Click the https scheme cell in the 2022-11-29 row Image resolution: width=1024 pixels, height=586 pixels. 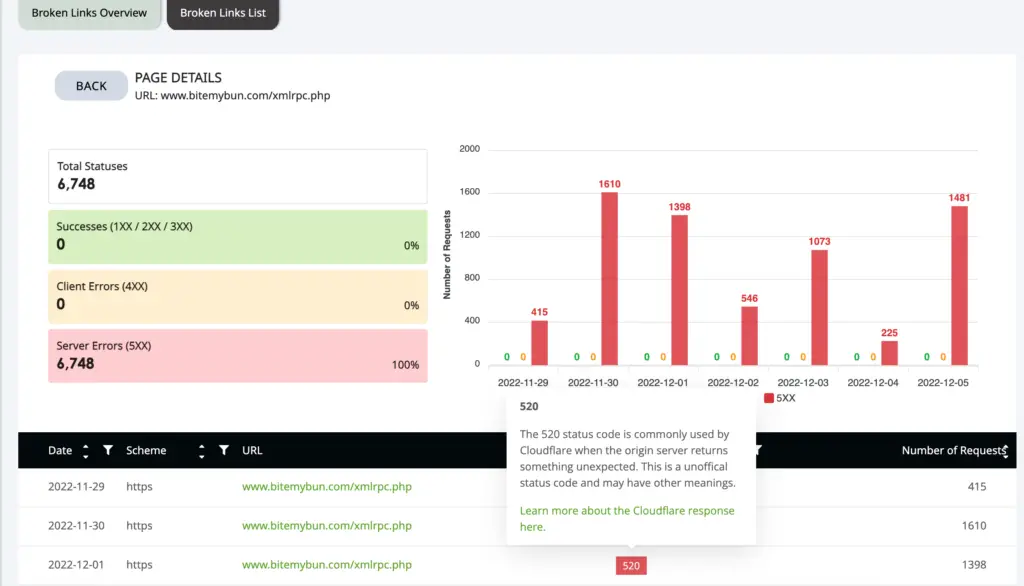coord(139,487)
